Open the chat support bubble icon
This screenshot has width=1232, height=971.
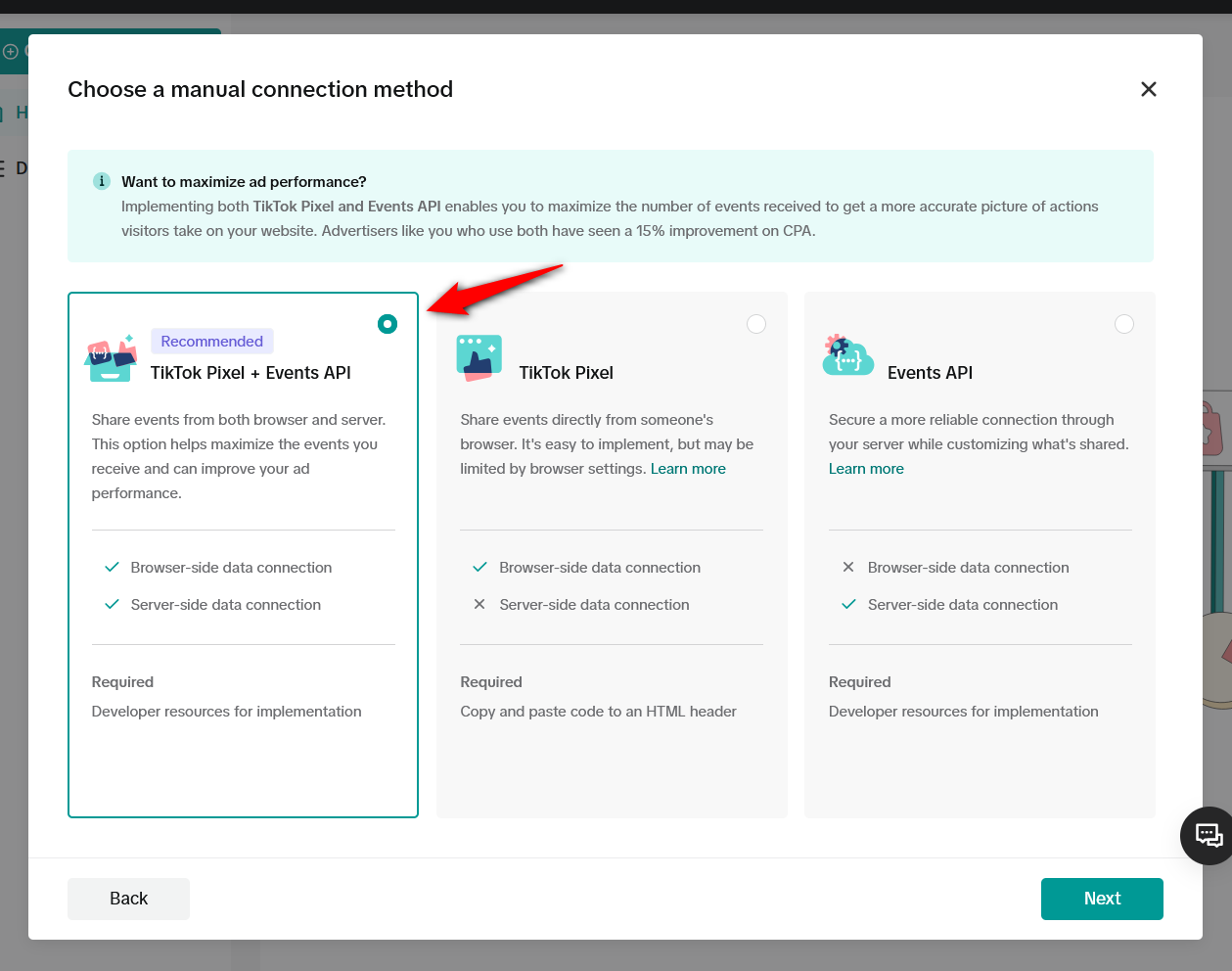click(1209, 835)
